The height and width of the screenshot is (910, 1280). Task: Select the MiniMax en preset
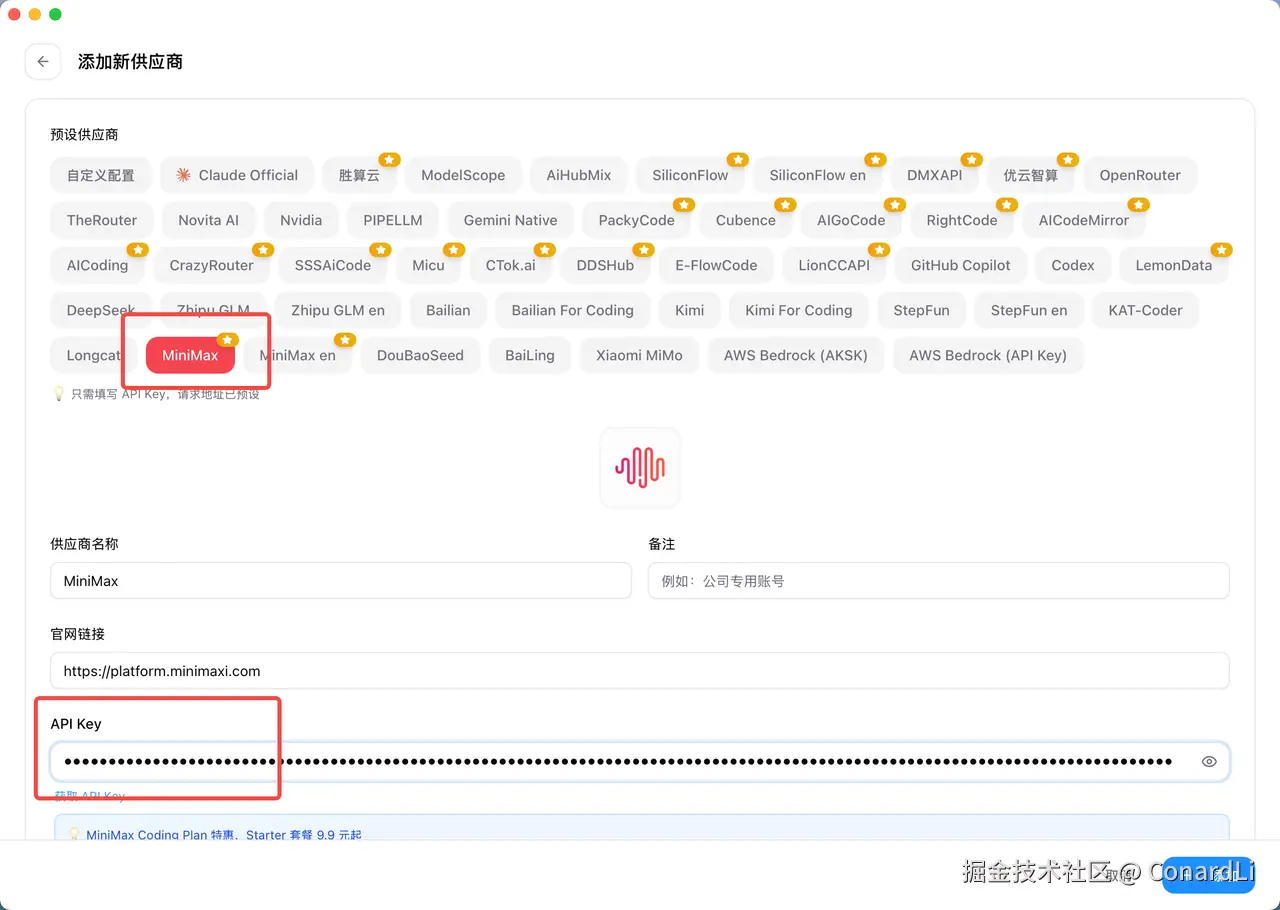click(298, 355)
